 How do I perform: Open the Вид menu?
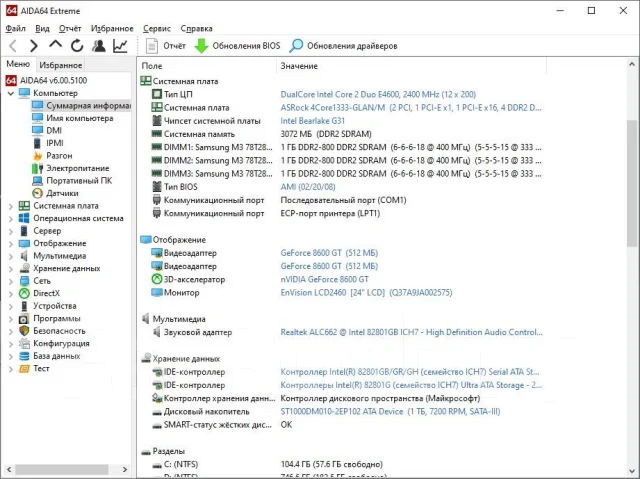[42, 29]
